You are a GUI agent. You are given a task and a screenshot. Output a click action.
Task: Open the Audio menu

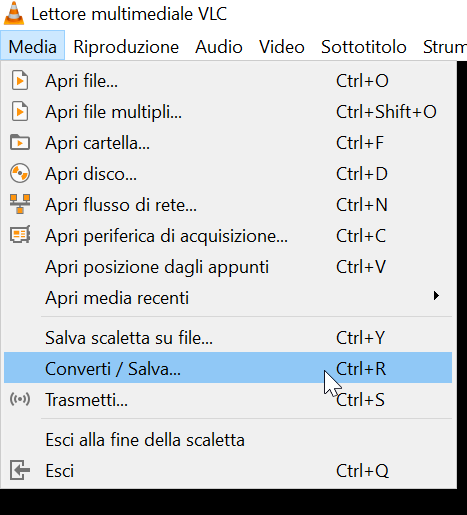(219, 46)
